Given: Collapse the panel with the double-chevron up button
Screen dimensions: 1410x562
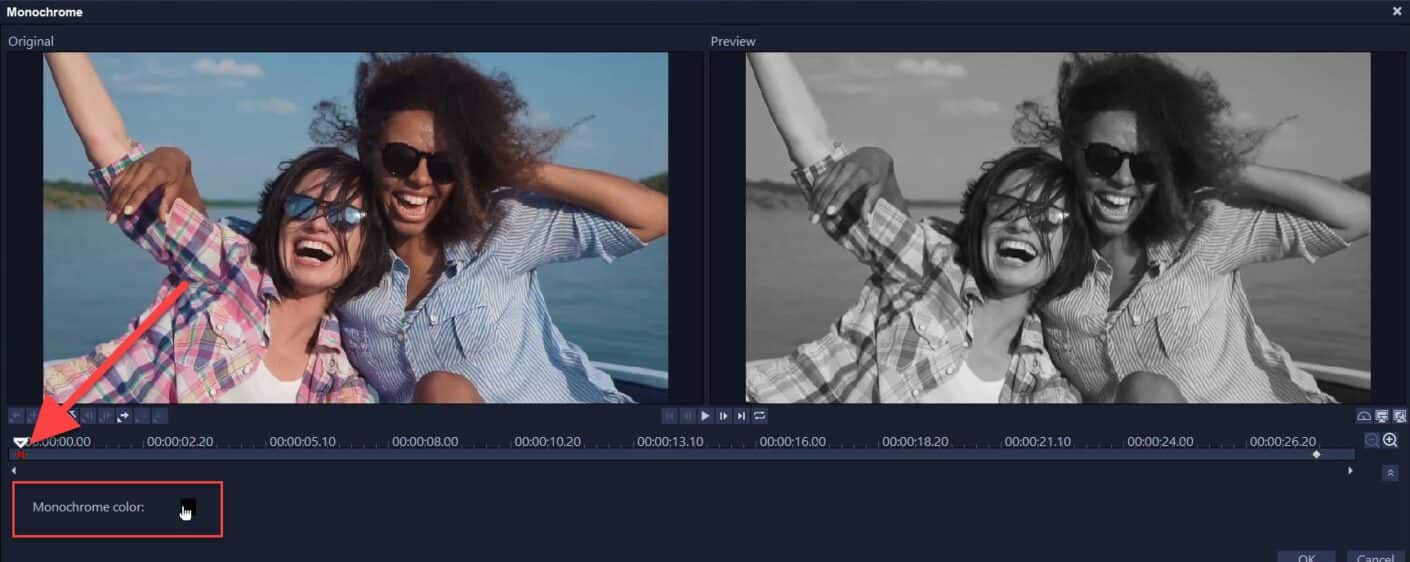Looking at the screenshot, I should 1390,474.
